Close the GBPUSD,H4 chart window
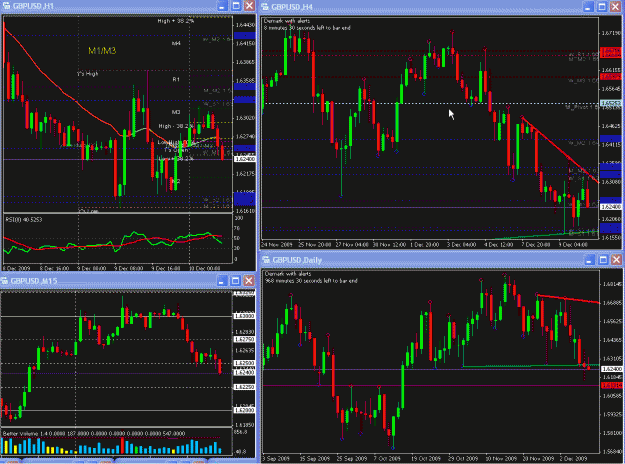Image resolution: width=625 pixels, height=464 pixels. [x=615, y=6]
